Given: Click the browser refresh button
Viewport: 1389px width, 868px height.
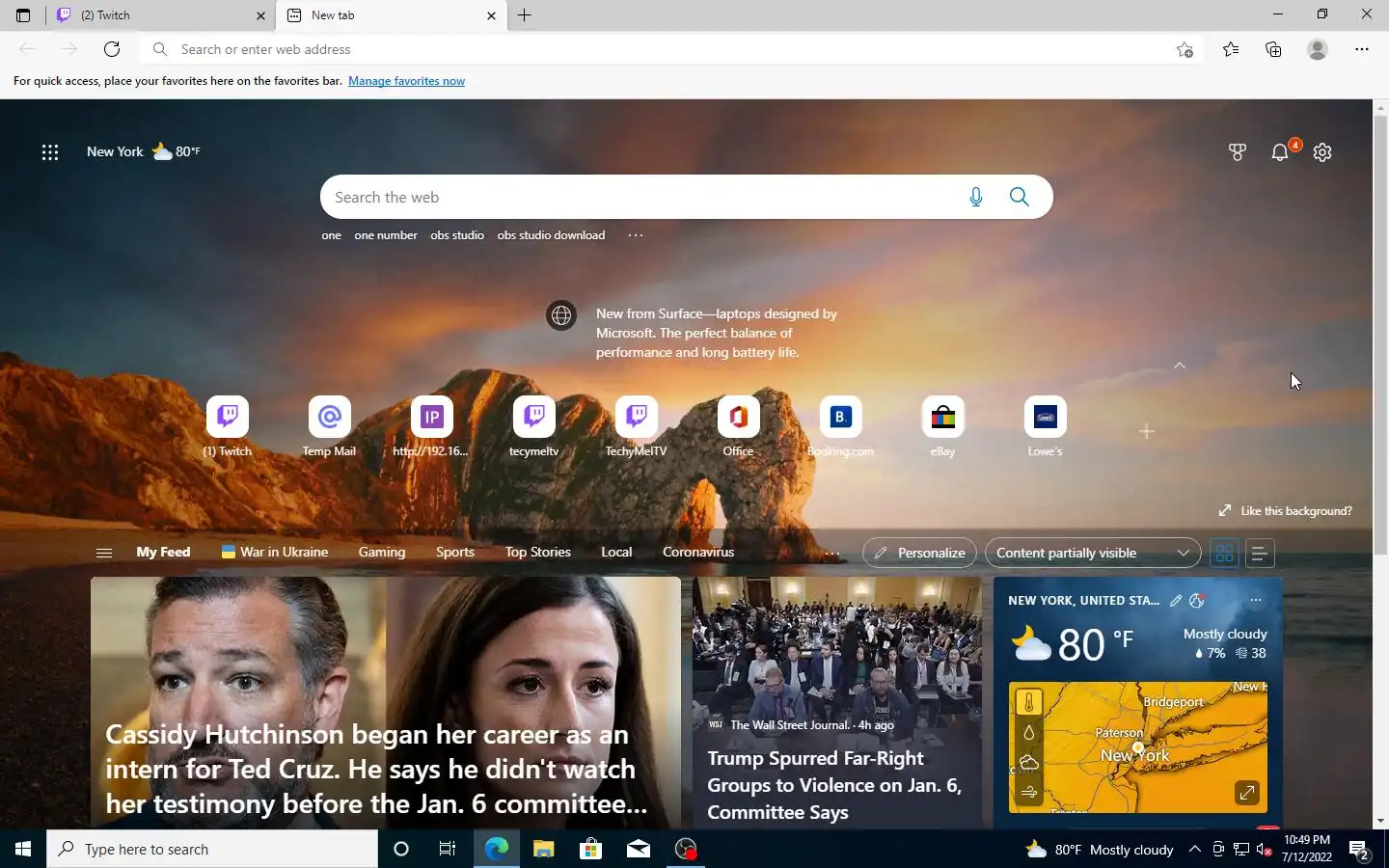Looking at the screenshot, I should pos(112,49).
